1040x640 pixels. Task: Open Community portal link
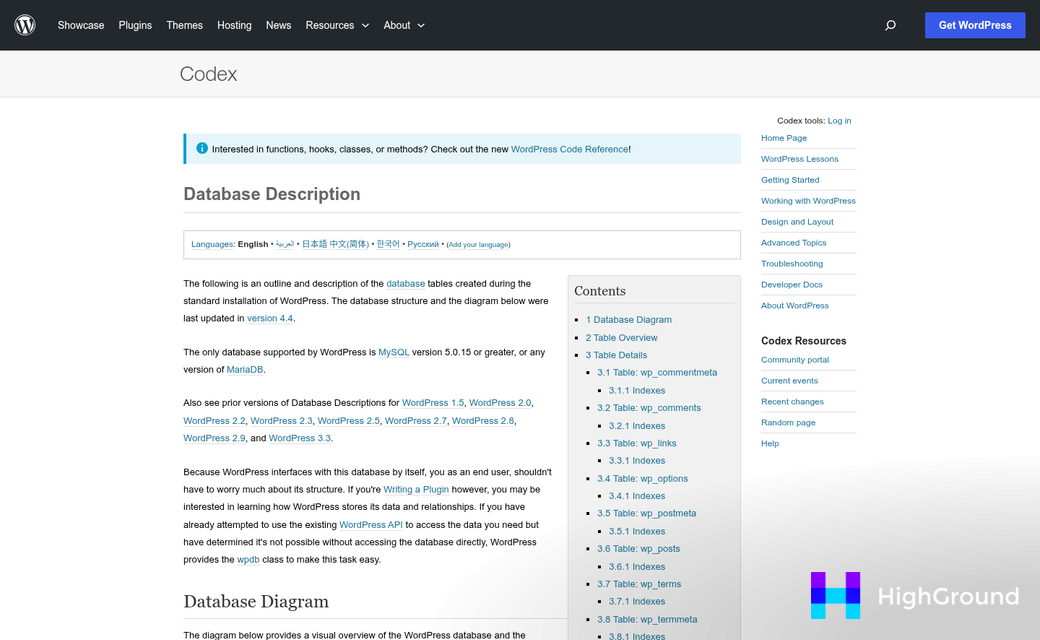coord(795,360)
